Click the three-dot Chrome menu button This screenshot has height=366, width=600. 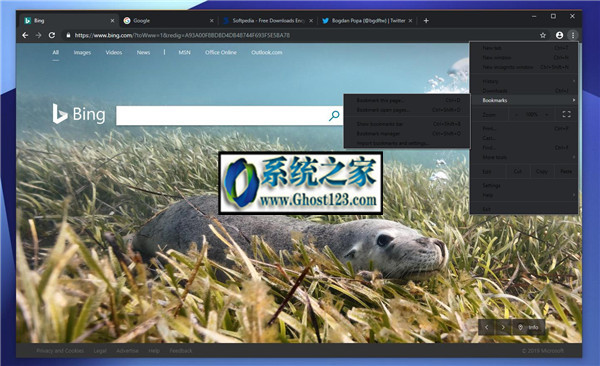(573, 35)
